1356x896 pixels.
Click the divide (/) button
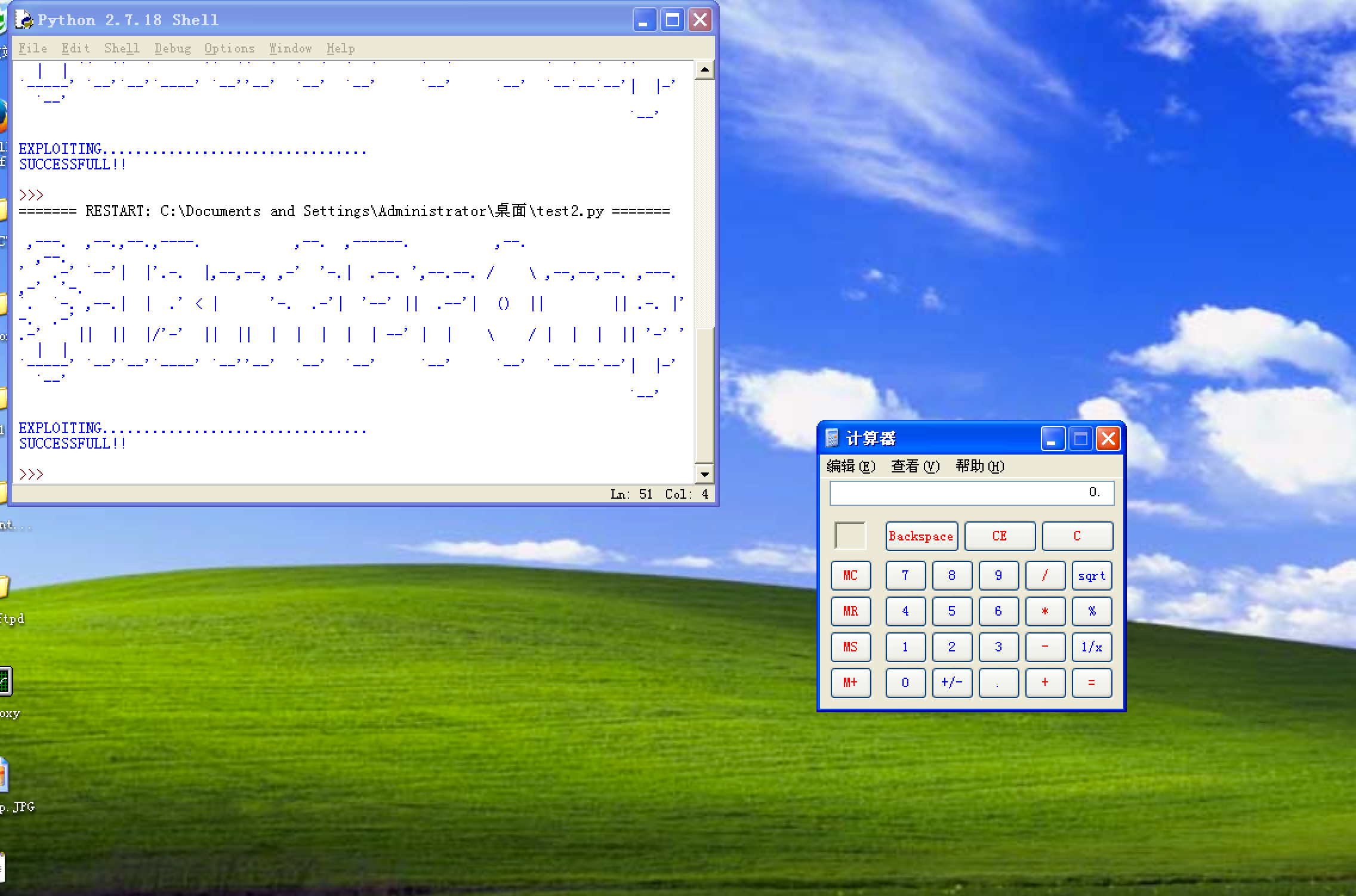point(1045,576)
